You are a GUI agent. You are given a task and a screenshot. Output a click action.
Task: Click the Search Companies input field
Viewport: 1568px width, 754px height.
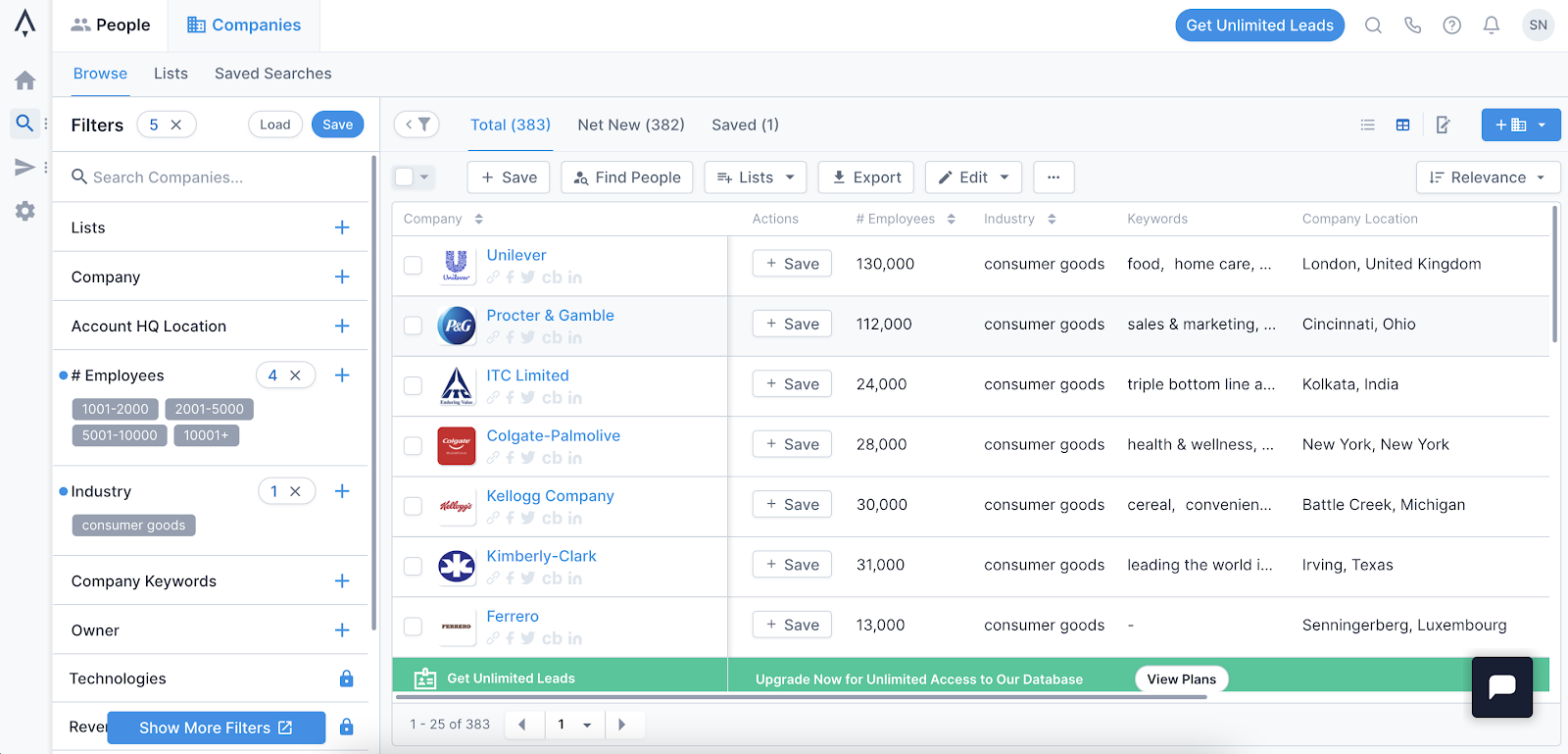[x=211, y=177]
